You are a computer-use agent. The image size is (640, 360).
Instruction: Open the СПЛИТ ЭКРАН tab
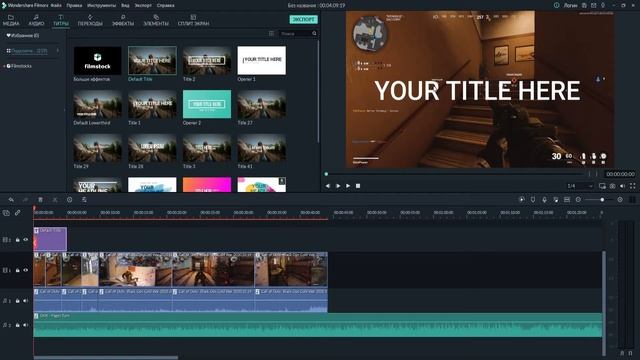pyautogui.click(x=193, y=20)
